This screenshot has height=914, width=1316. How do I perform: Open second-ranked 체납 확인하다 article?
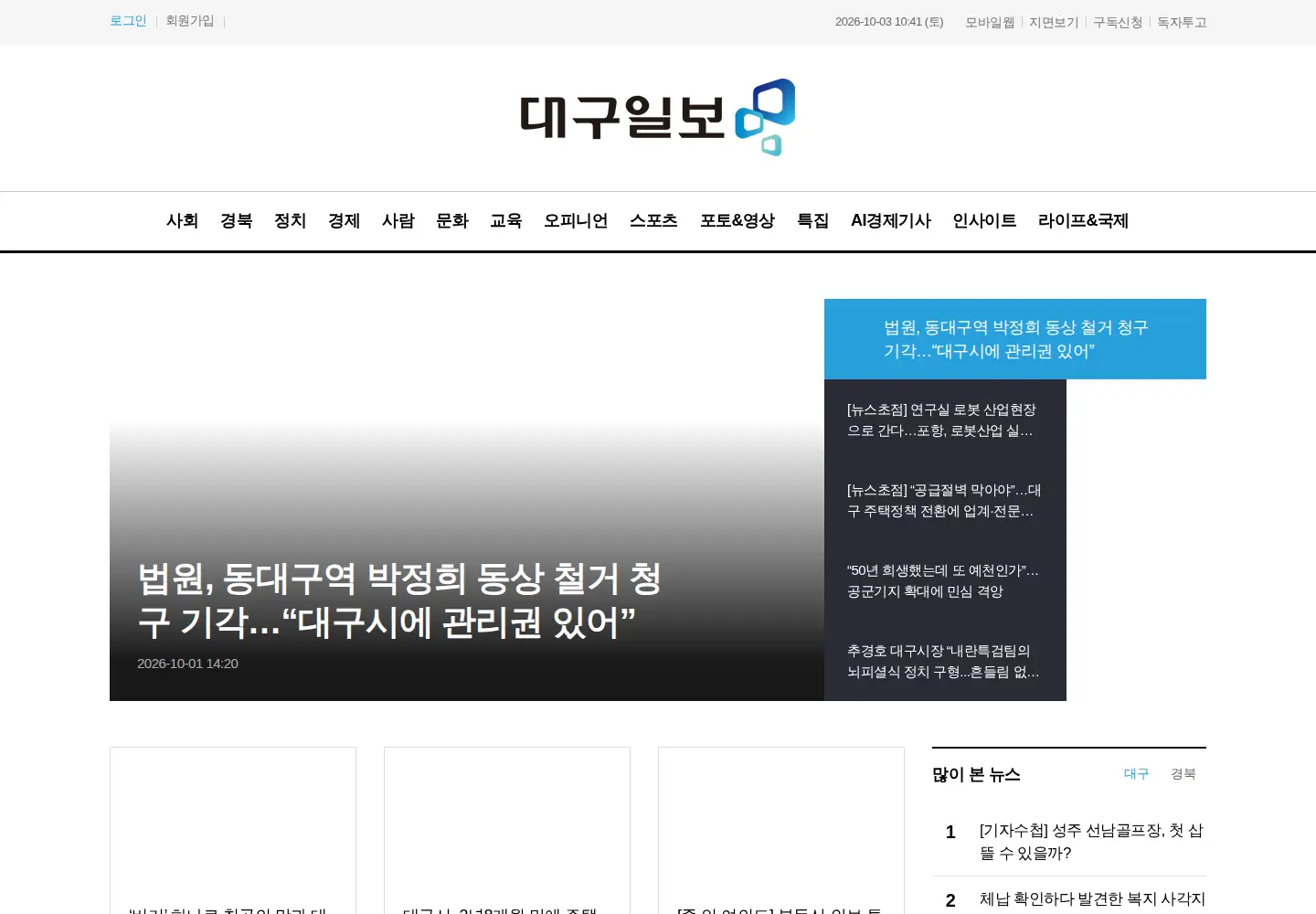1092,899
